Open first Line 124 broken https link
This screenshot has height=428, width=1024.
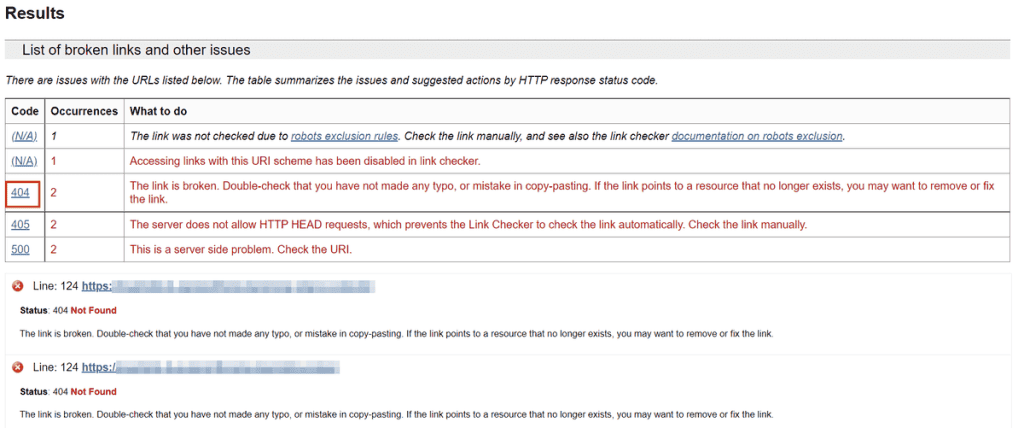pos(228,287)
